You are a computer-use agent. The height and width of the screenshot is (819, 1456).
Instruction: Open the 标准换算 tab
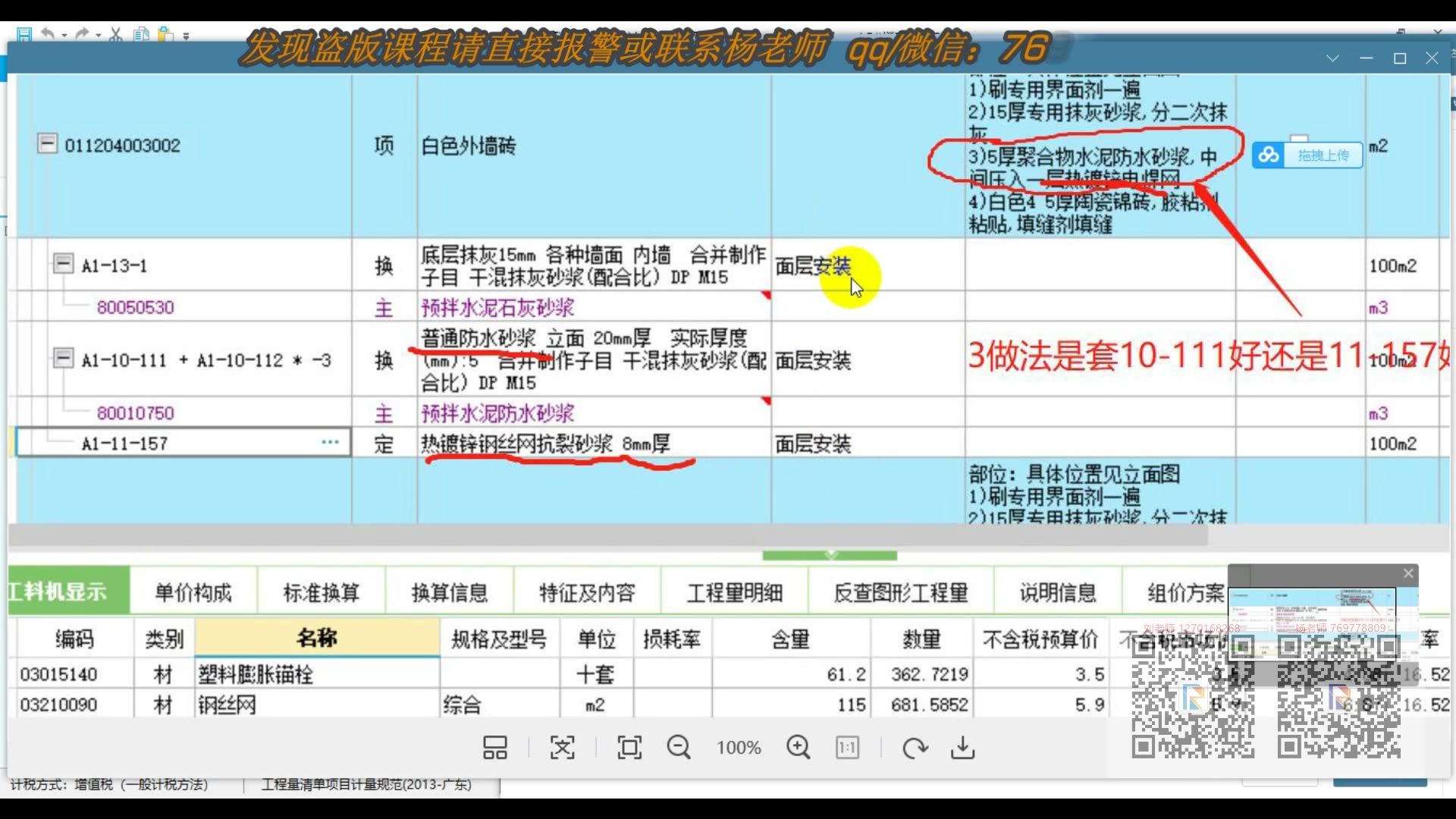click(321, 592)
